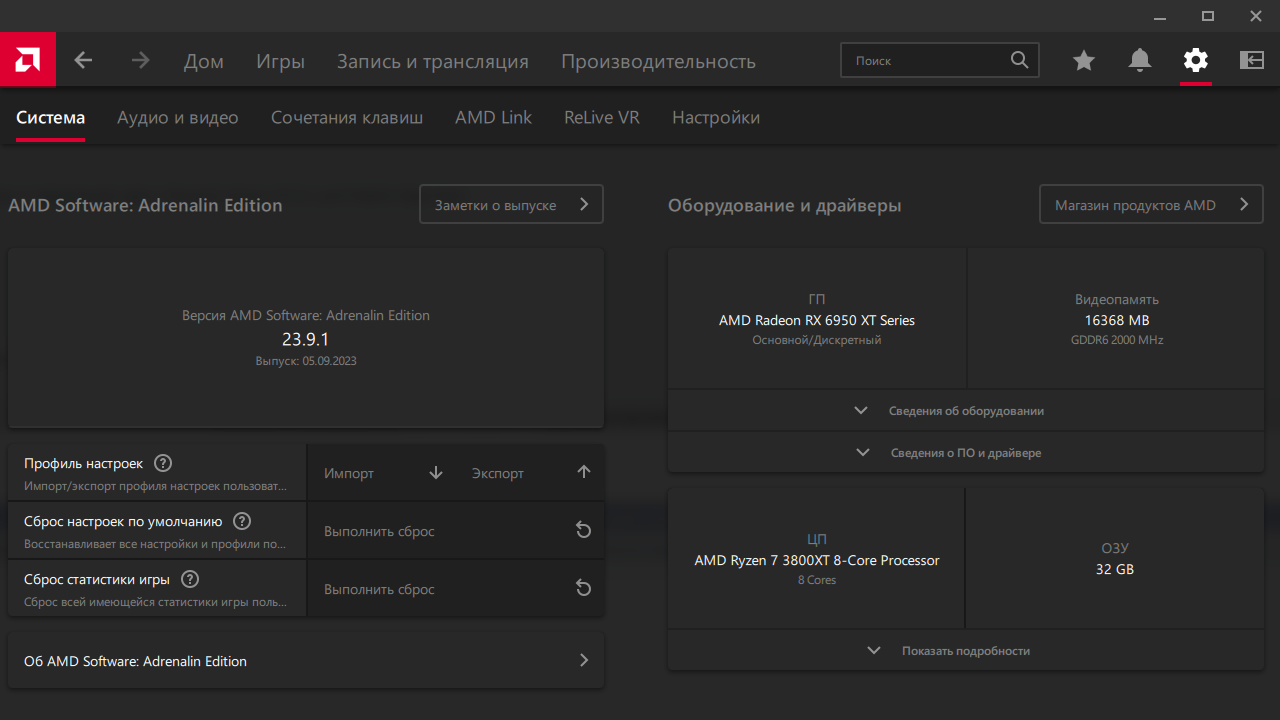Open the Дом menu
This screenshot has width=1280, height=720.
coord(204,61)
